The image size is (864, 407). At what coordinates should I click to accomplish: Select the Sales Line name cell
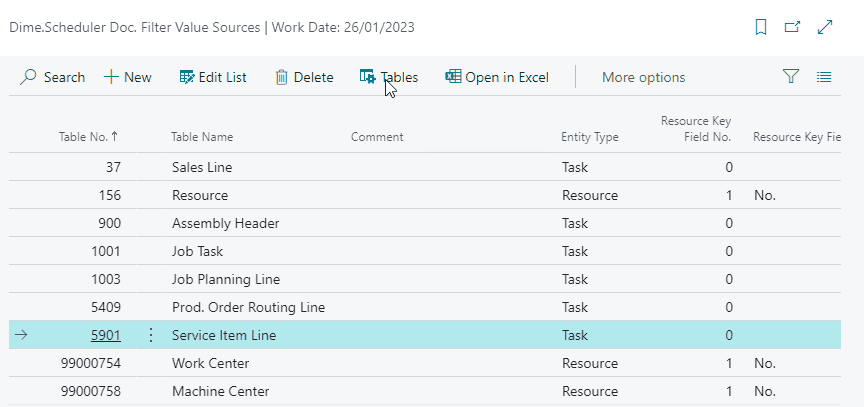click(x=202, y=167)
